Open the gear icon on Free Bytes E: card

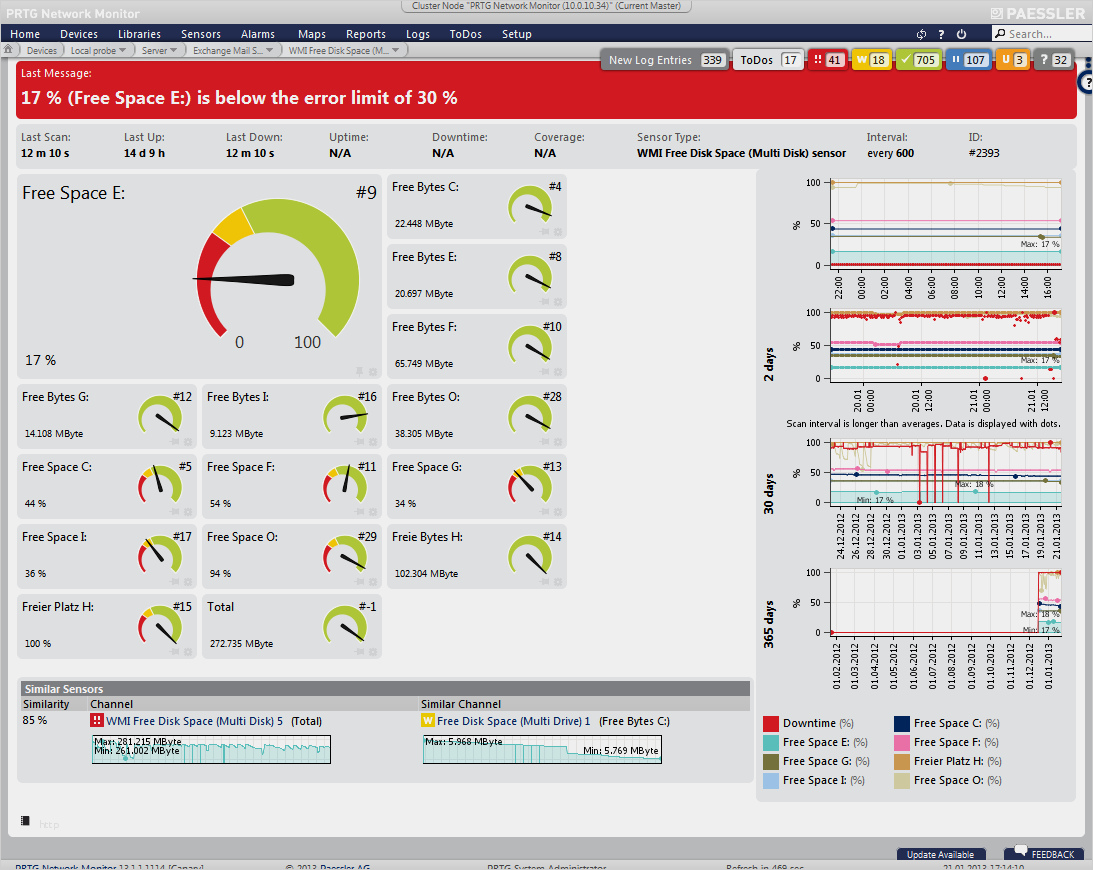558,302
